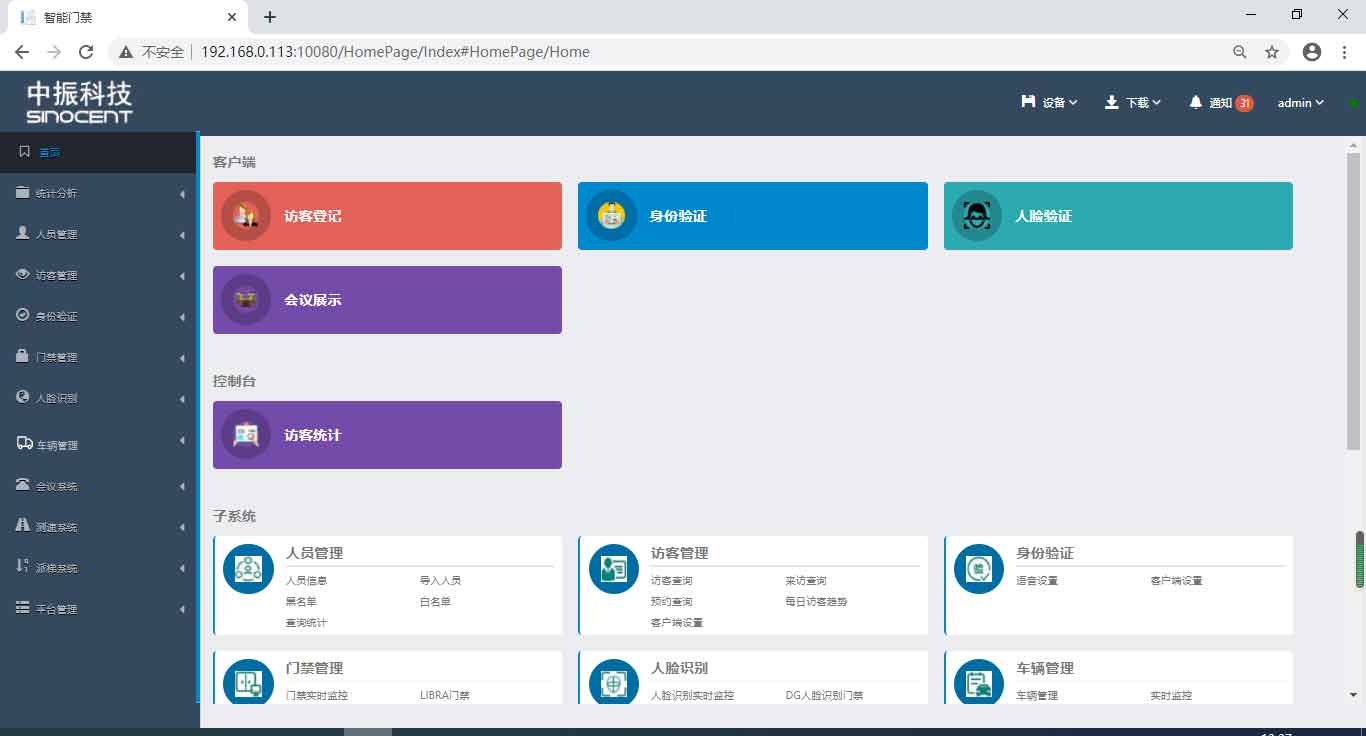
Task: Open the admin user dropdown
Action: point(1300,102)
